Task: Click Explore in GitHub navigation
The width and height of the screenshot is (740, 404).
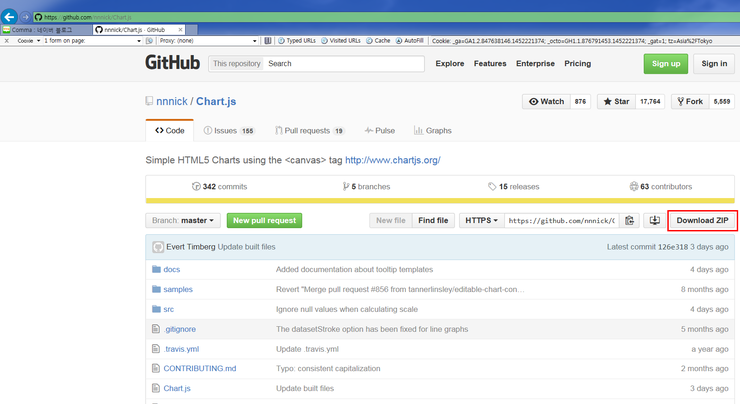Action: point(450,63)
